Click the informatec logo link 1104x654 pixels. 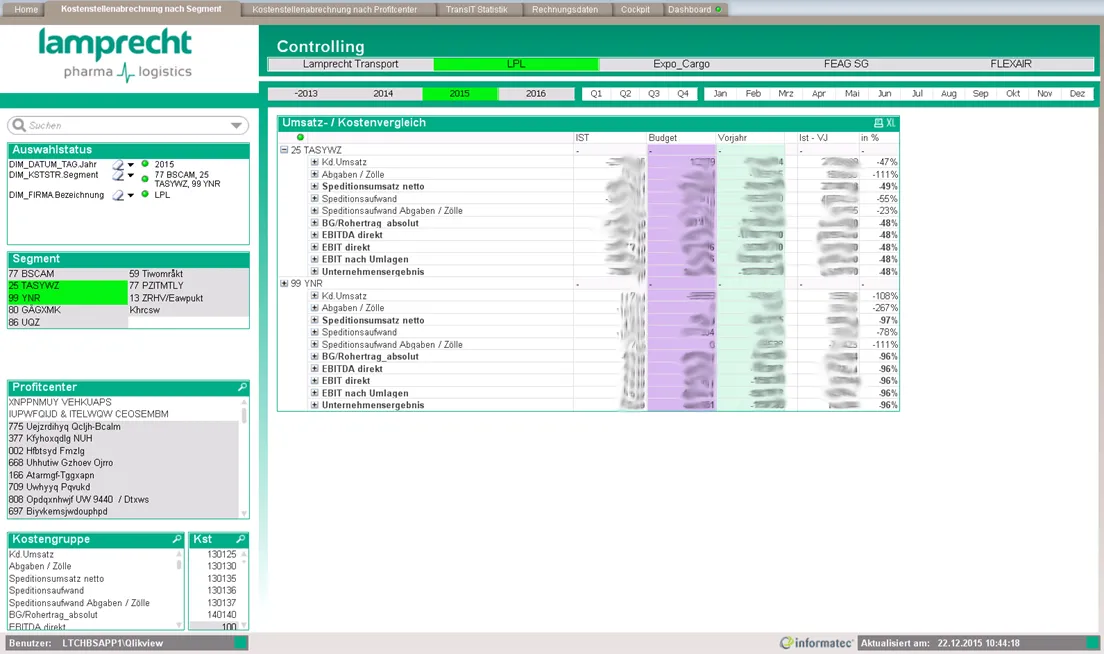pos(816,643)
